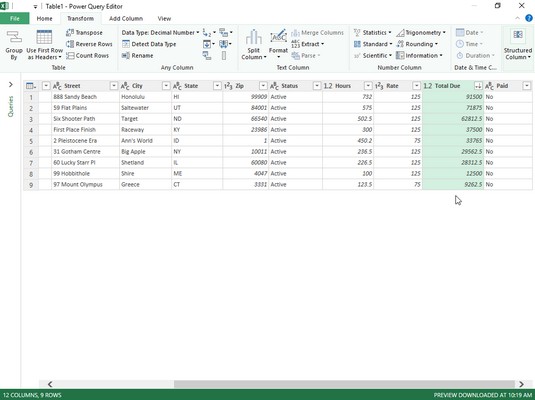Collapse the ribbon with the caret
Viewport: 535px width, 400px height.
click(518, 18)
